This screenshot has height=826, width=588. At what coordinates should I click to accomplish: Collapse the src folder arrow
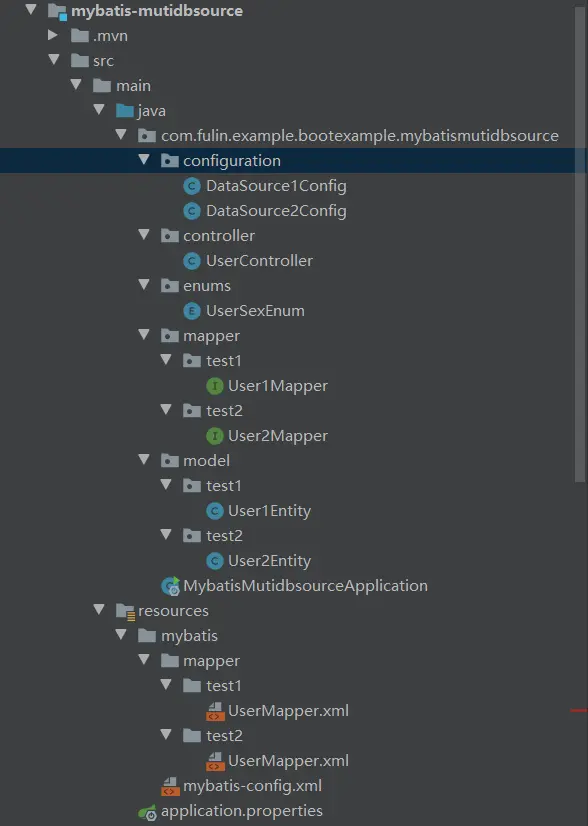click(54, 59)
